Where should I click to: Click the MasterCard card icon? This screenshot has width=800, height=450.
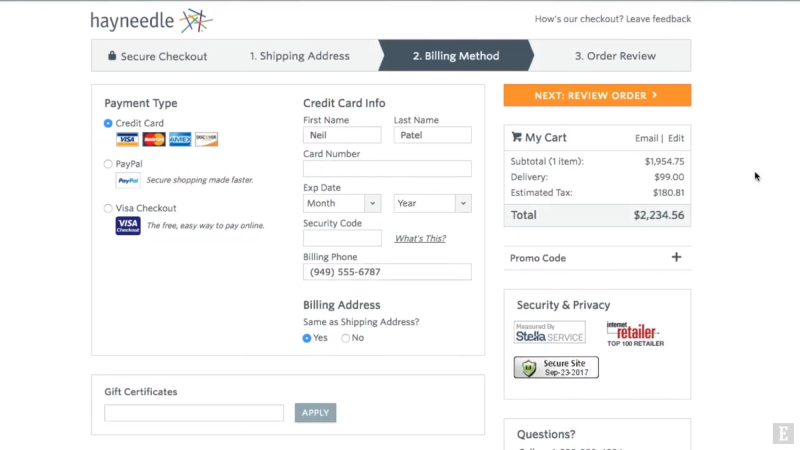tap(153, 140)
